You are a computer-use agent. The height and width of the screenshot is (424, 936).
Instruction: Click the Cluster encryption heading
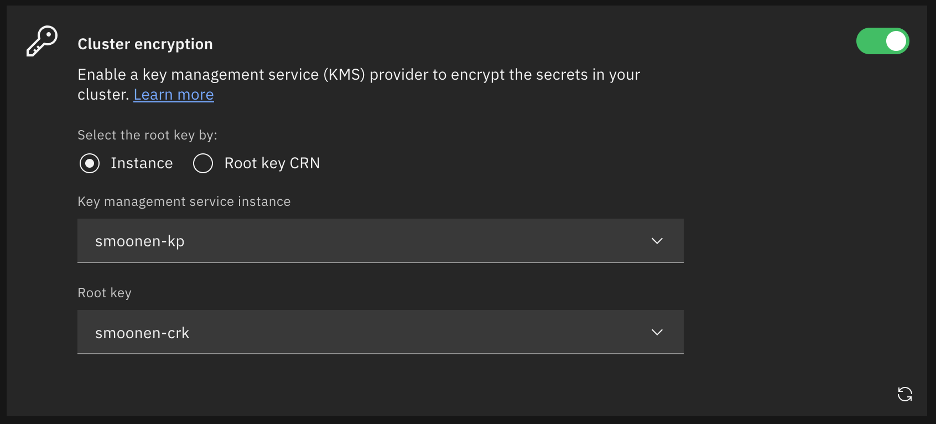point(145,44)
